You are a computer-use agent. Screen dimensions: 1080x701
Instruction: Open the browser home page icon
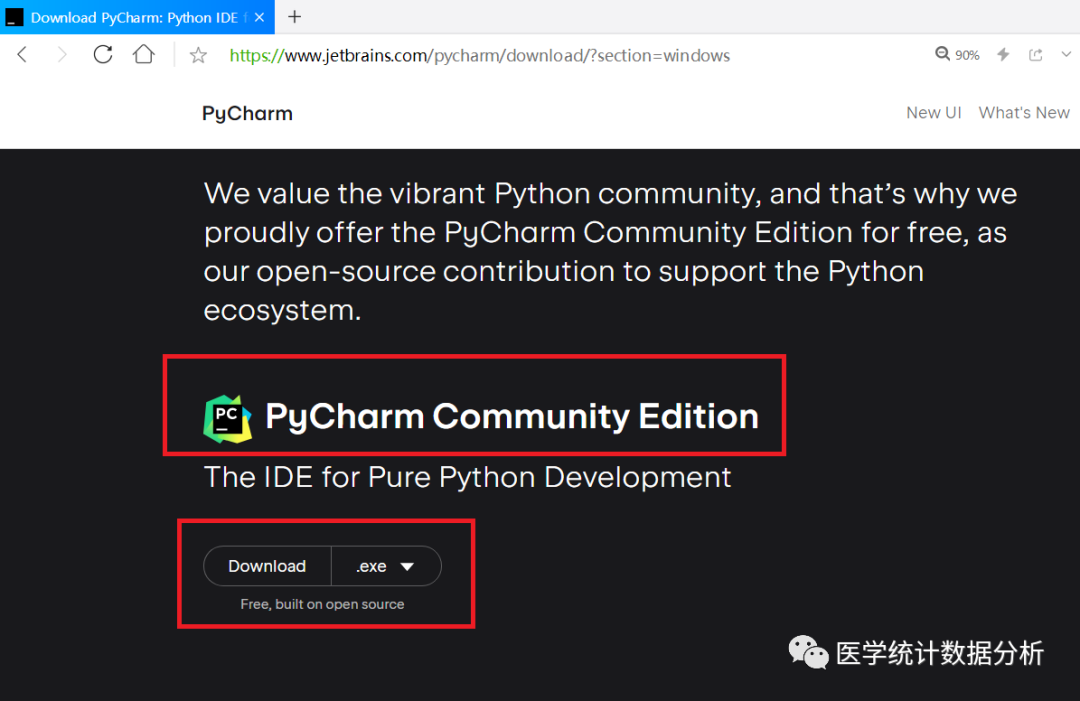(144, 54)
